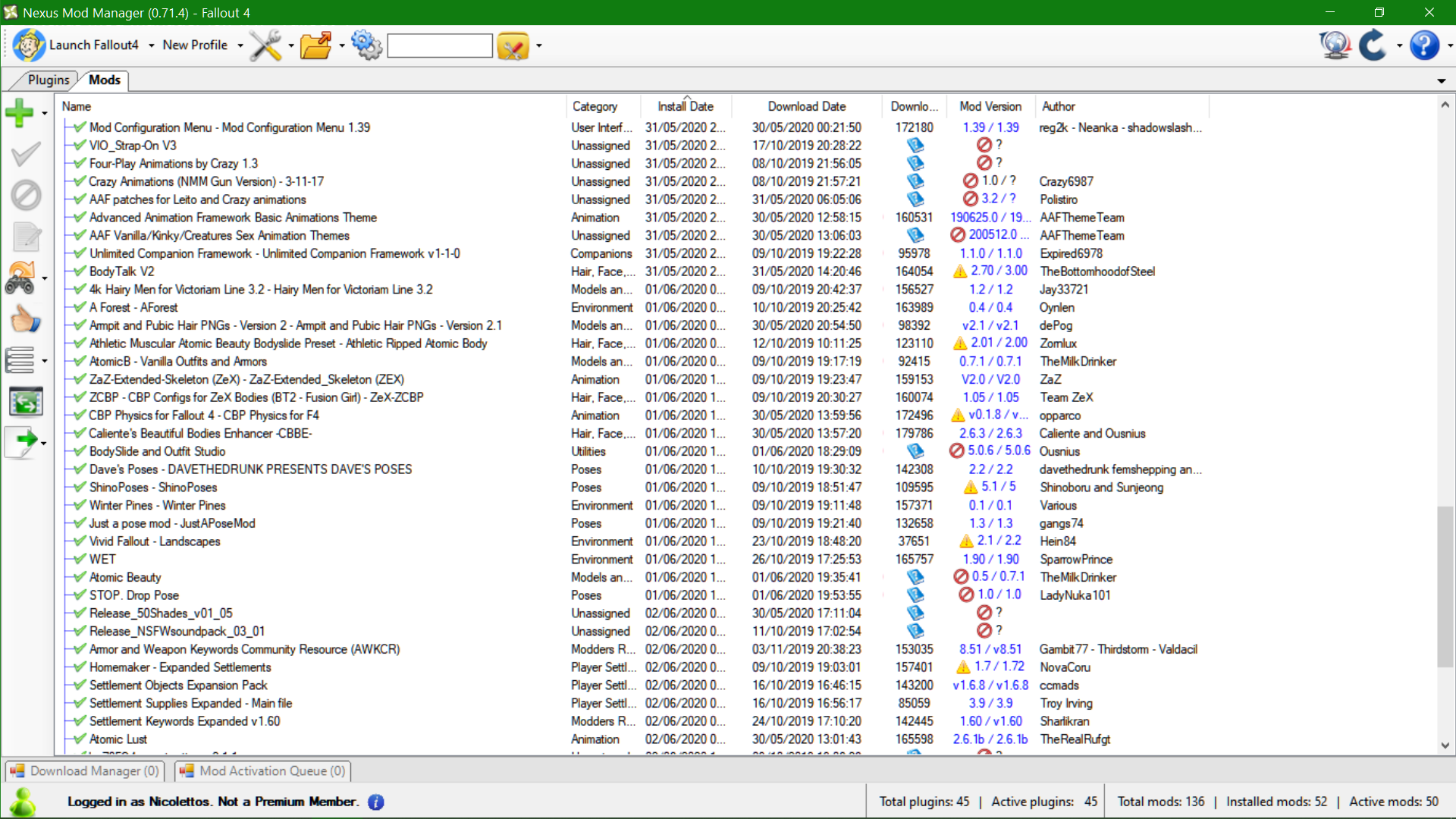
Task: Sort by the Name column header
Action: [311, 106]
